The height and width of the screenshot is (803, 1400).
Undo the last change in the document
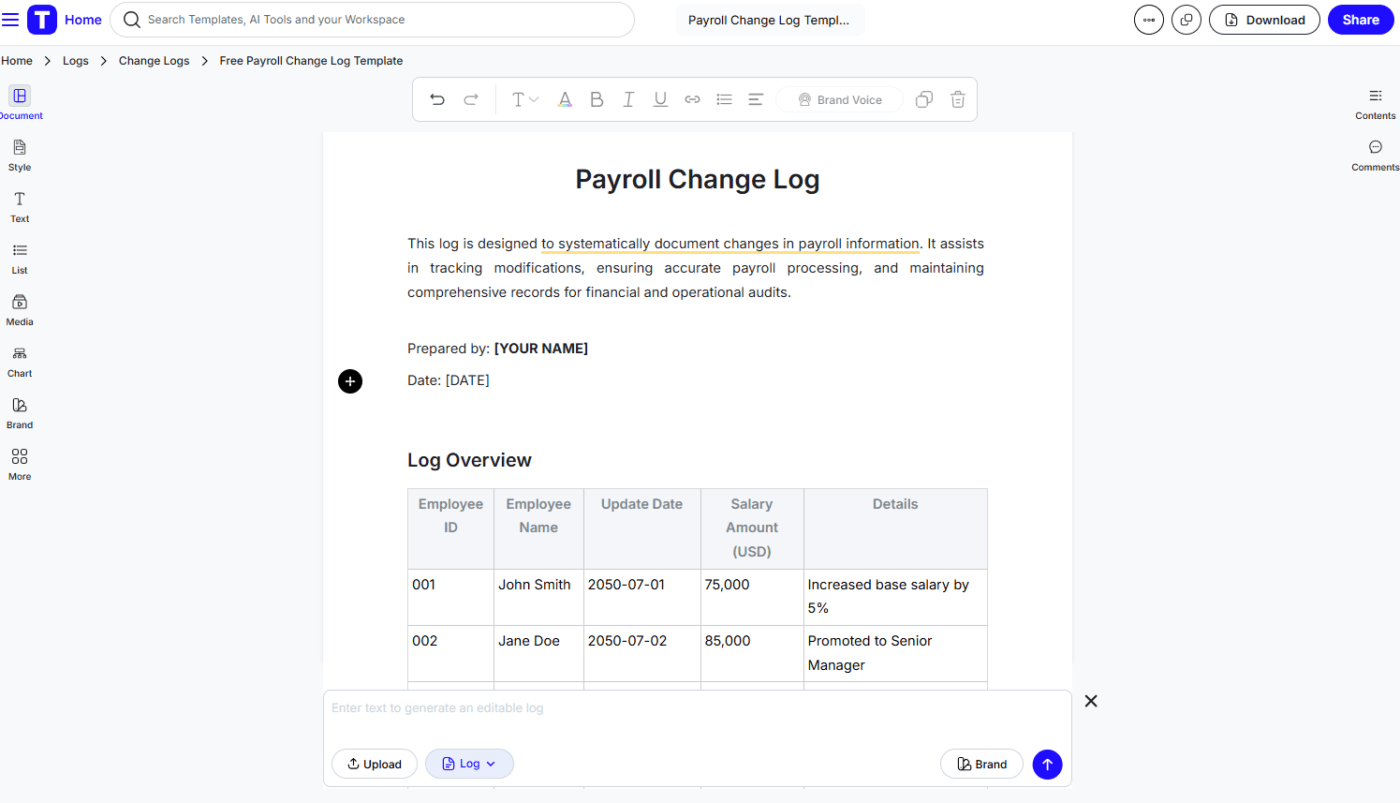[x=437, y=99]
